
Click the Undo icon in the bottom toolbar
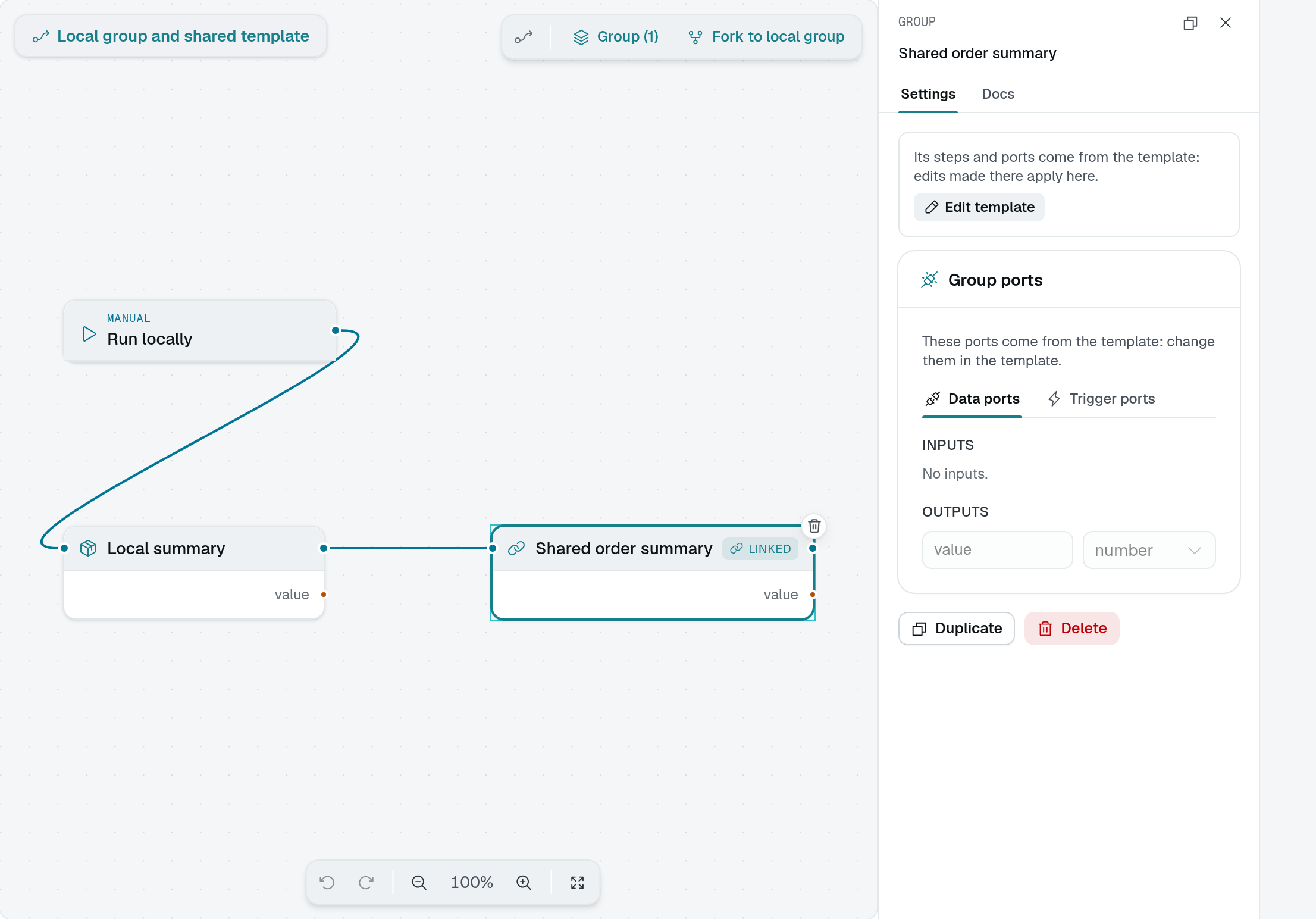coord(327,882)
